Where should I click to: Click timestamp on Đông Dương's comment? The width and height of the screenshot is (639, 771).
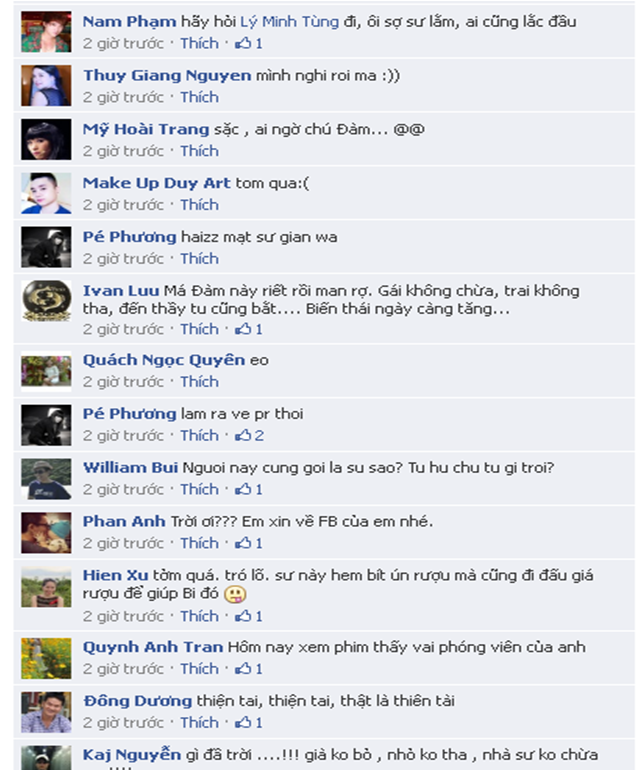[123, 722]
